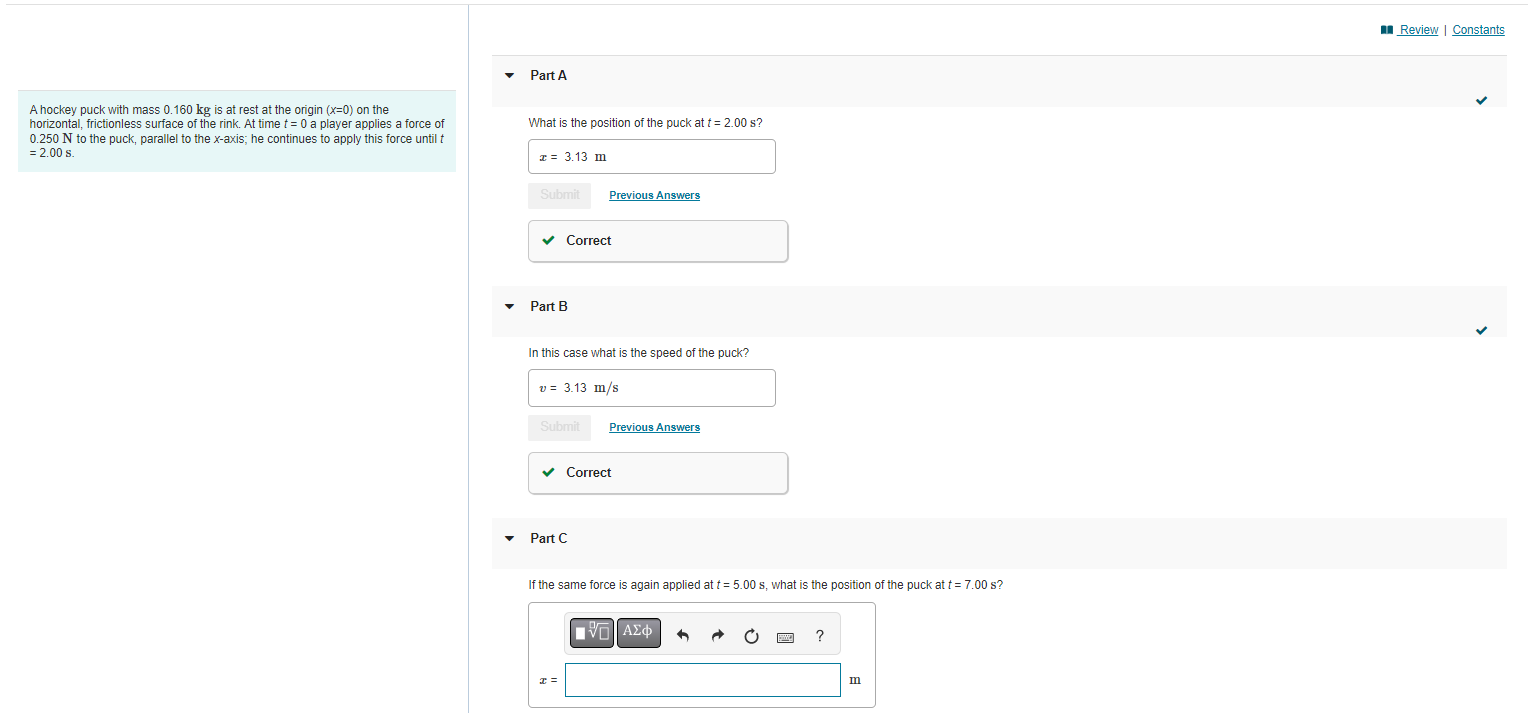Click the Part A header label

549,75
